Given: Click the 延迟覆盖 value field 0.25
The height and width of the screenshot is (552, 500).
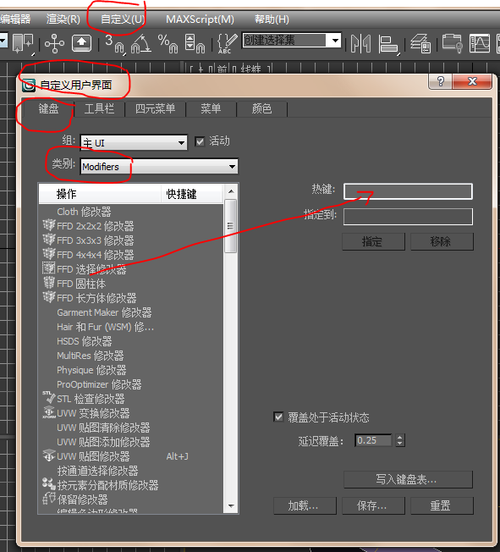Looking at the screenshot, I should [373, 440].
